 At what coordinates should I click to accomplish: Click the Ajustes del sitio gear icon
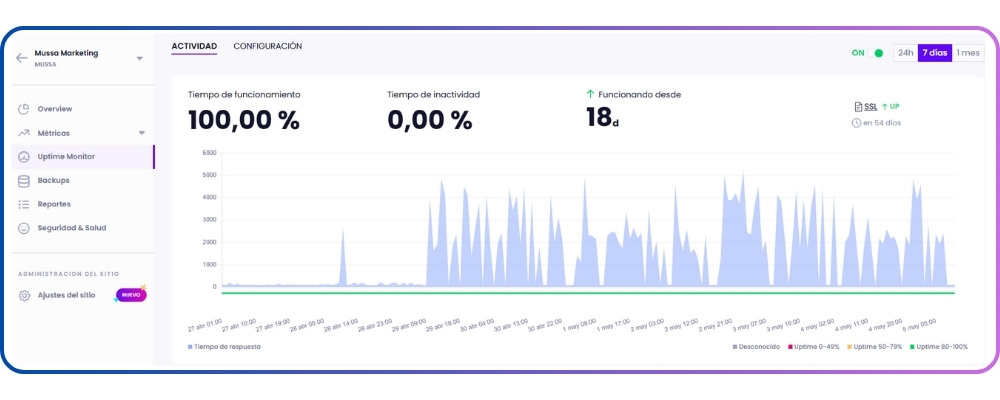[24, 295]
